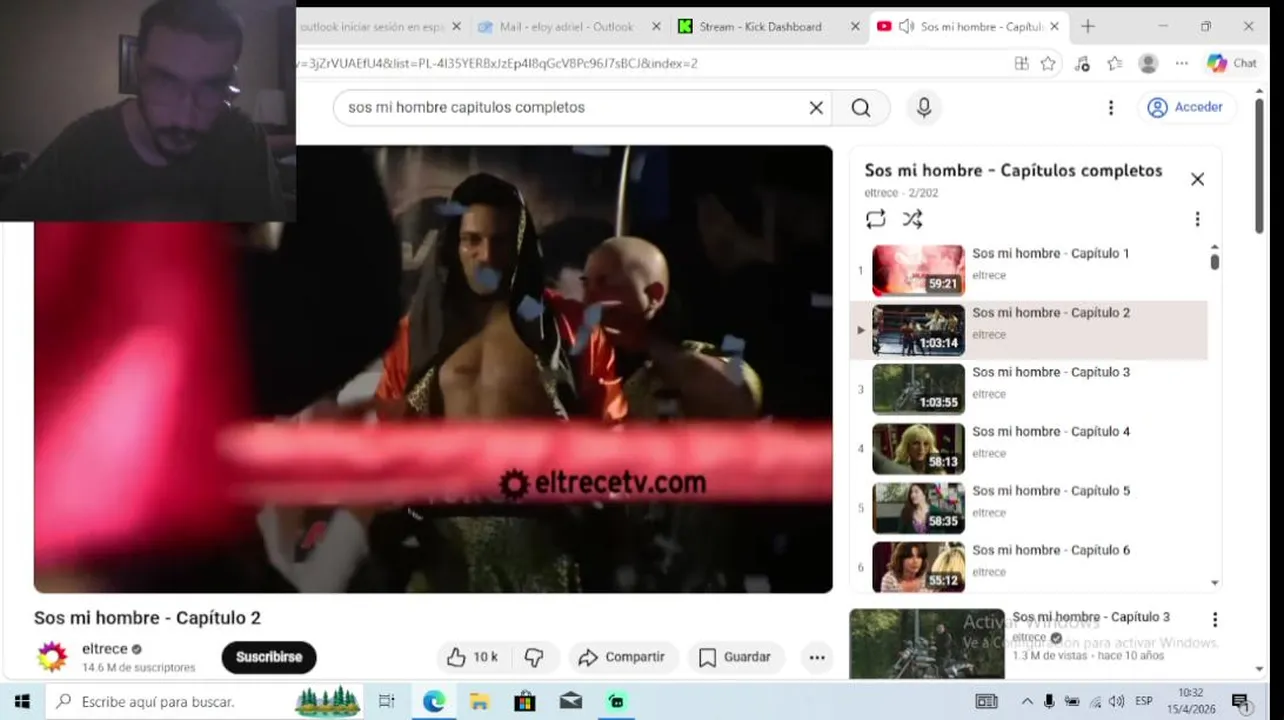Choose 'Sos mi hombre - Capítulo 5' in the playlist
Screen dimensions: 1284x720
click(x=1051, y=491)
